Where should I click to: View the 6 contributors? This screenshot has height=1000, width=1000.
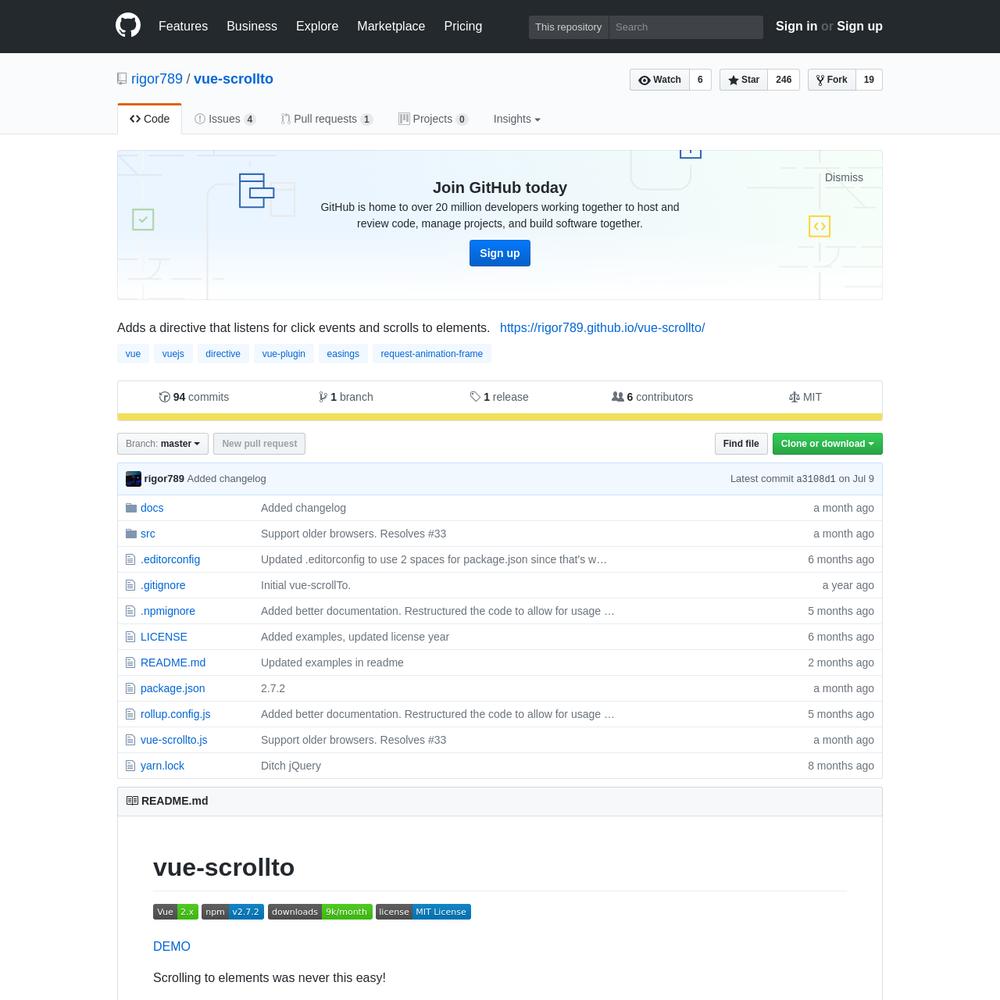tap(652, 397)
